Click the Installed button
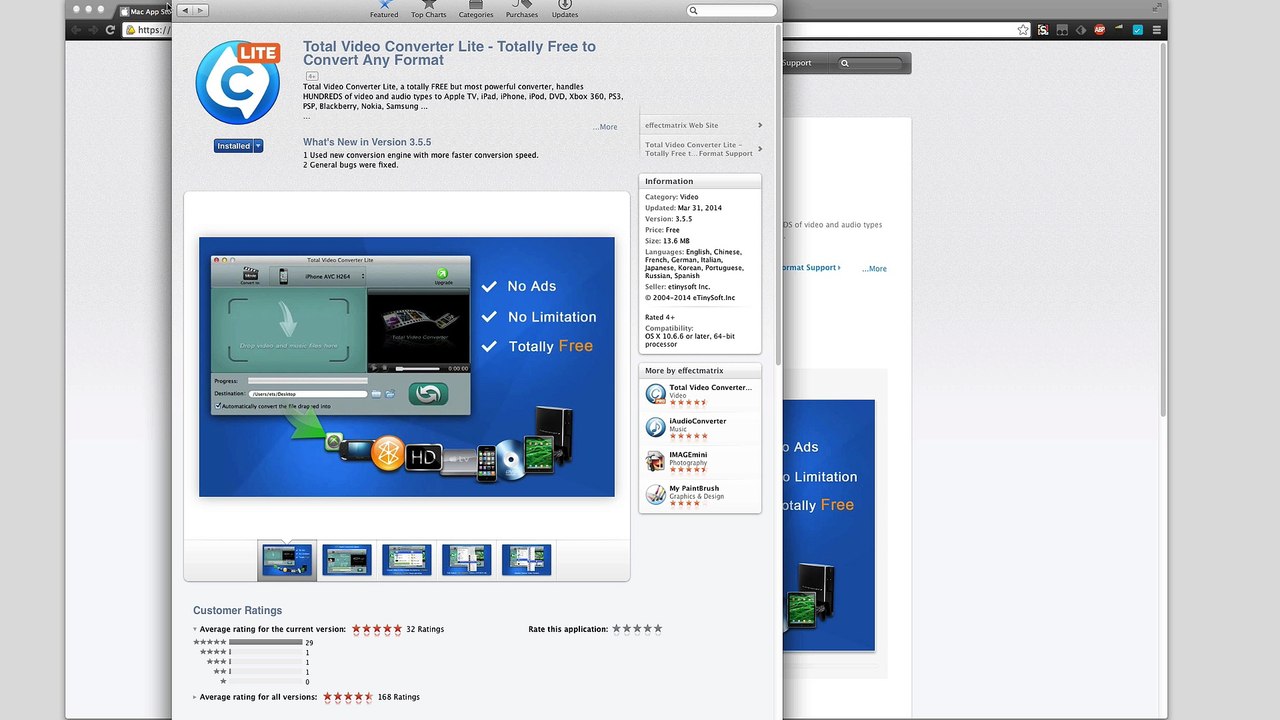Image resolution: width=1280 pixels, height=720 pixels. pos(233,146)
